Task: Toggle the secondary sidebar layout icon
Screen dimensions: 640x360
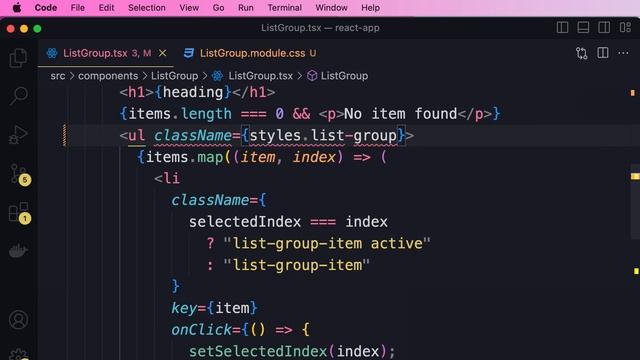Action: point(604,27)
